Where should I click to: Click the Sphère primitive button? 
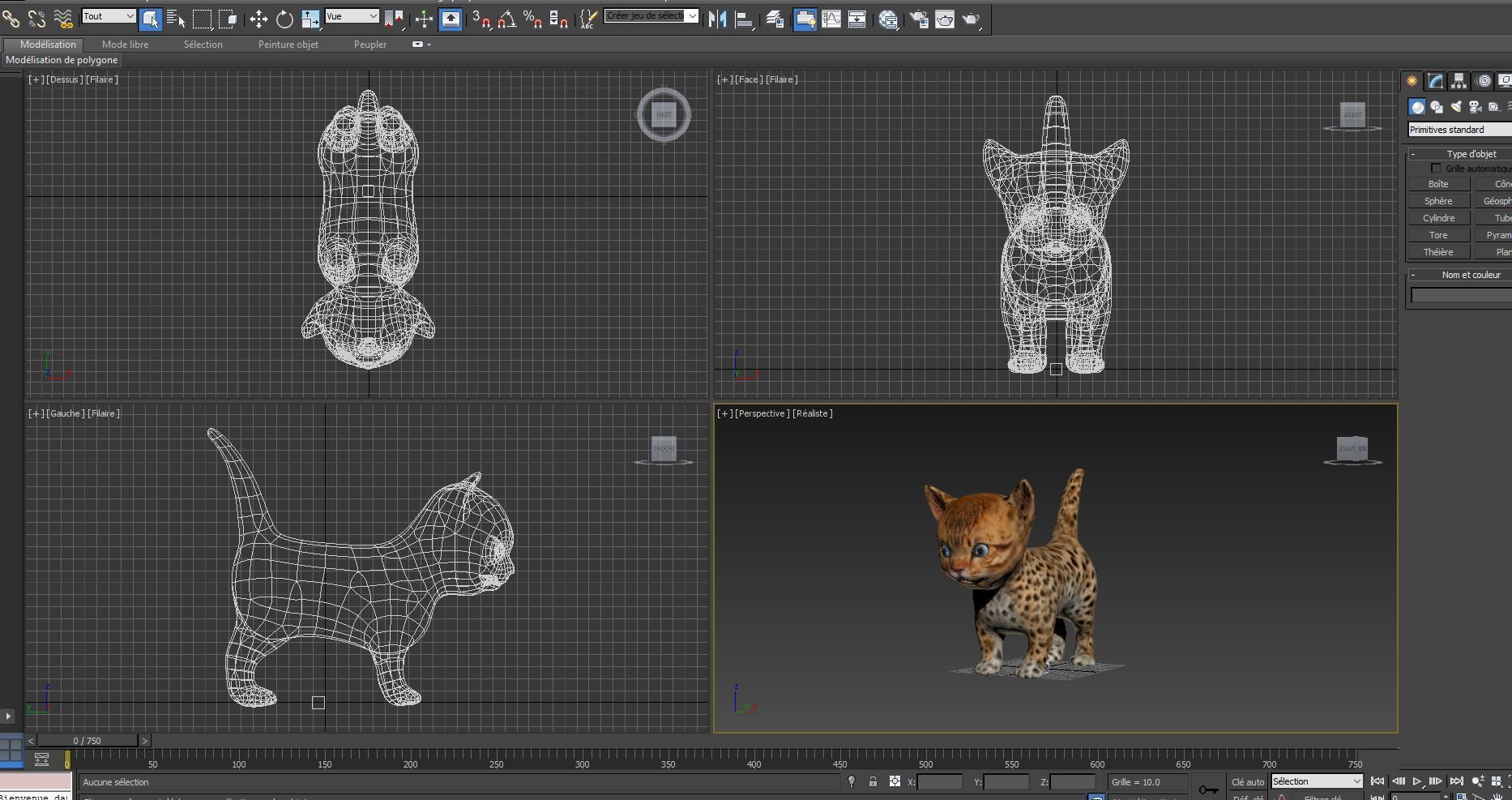tap(1438, 201)
